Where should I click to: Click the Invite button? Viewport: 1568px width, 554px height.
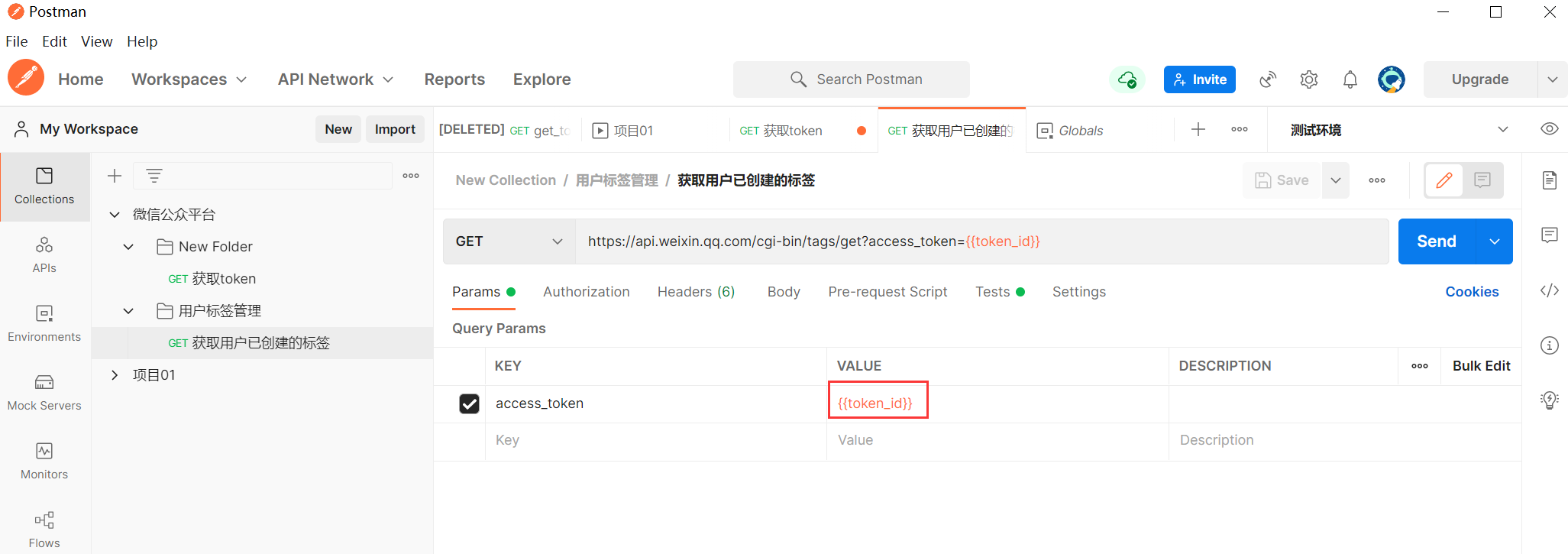pos(1200,79)
